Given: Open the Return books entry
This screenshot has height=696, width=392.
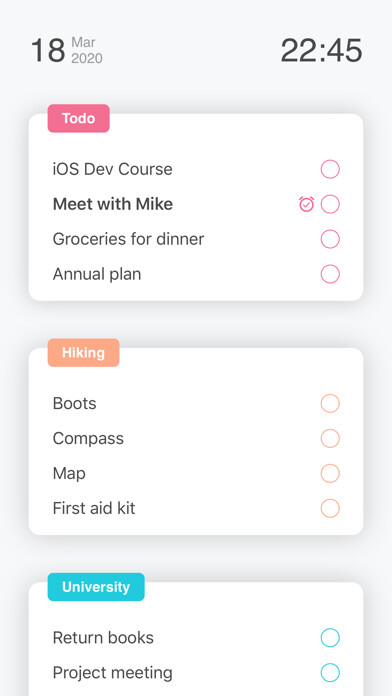Looking at the screenshot, I should point(103,638).
